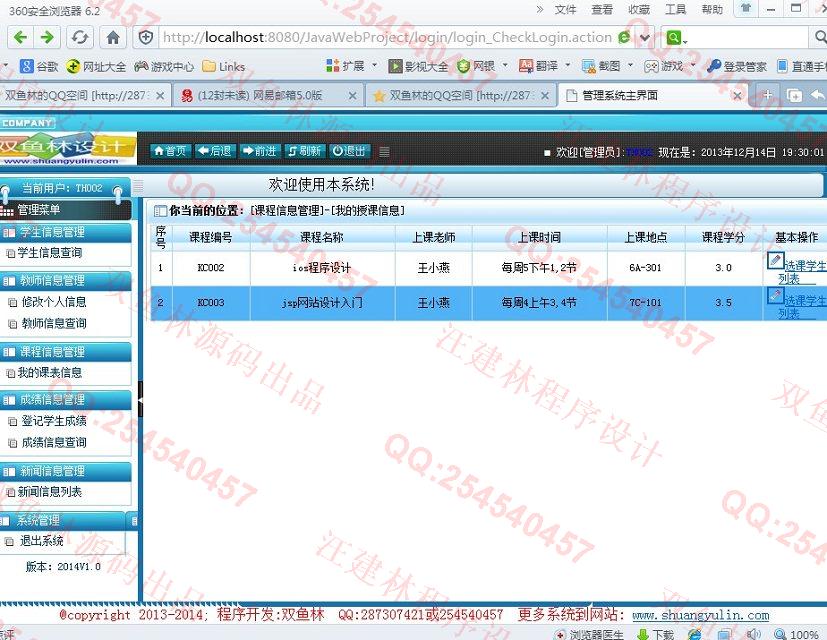The image size is (827, 640).
Task: Click the list icon beside 退出 button
Action: pyautogui.click(x=384, y=152)
